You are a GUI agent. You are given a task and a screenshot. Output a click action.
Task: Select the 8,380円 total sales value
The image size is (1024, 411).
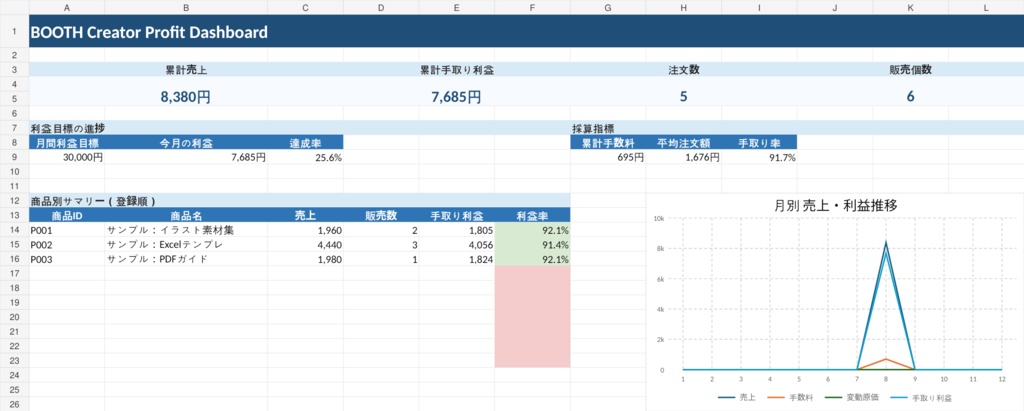[186, 97]
